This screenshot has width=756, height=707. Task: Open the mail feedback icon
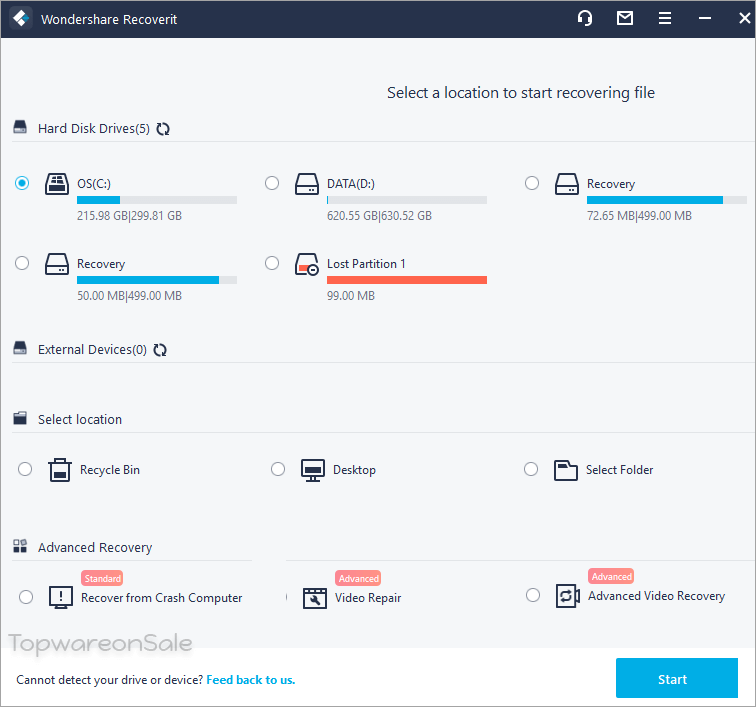tap(625, 18)
